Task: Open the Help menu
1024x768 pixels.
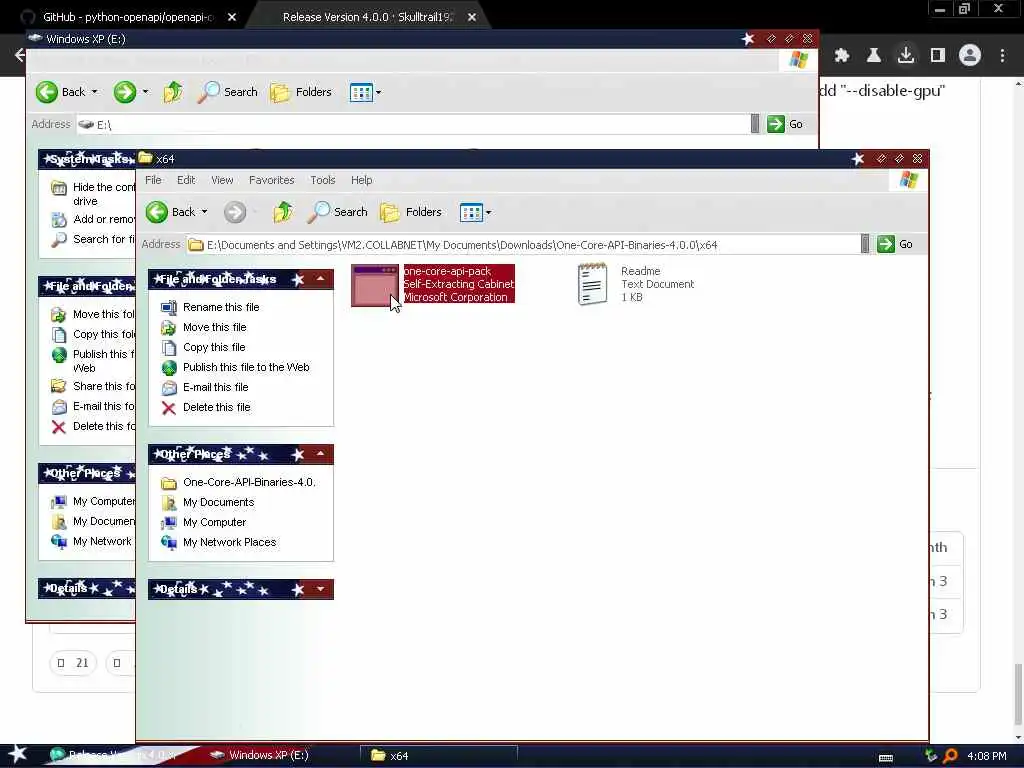Action: tap(362, 180)
